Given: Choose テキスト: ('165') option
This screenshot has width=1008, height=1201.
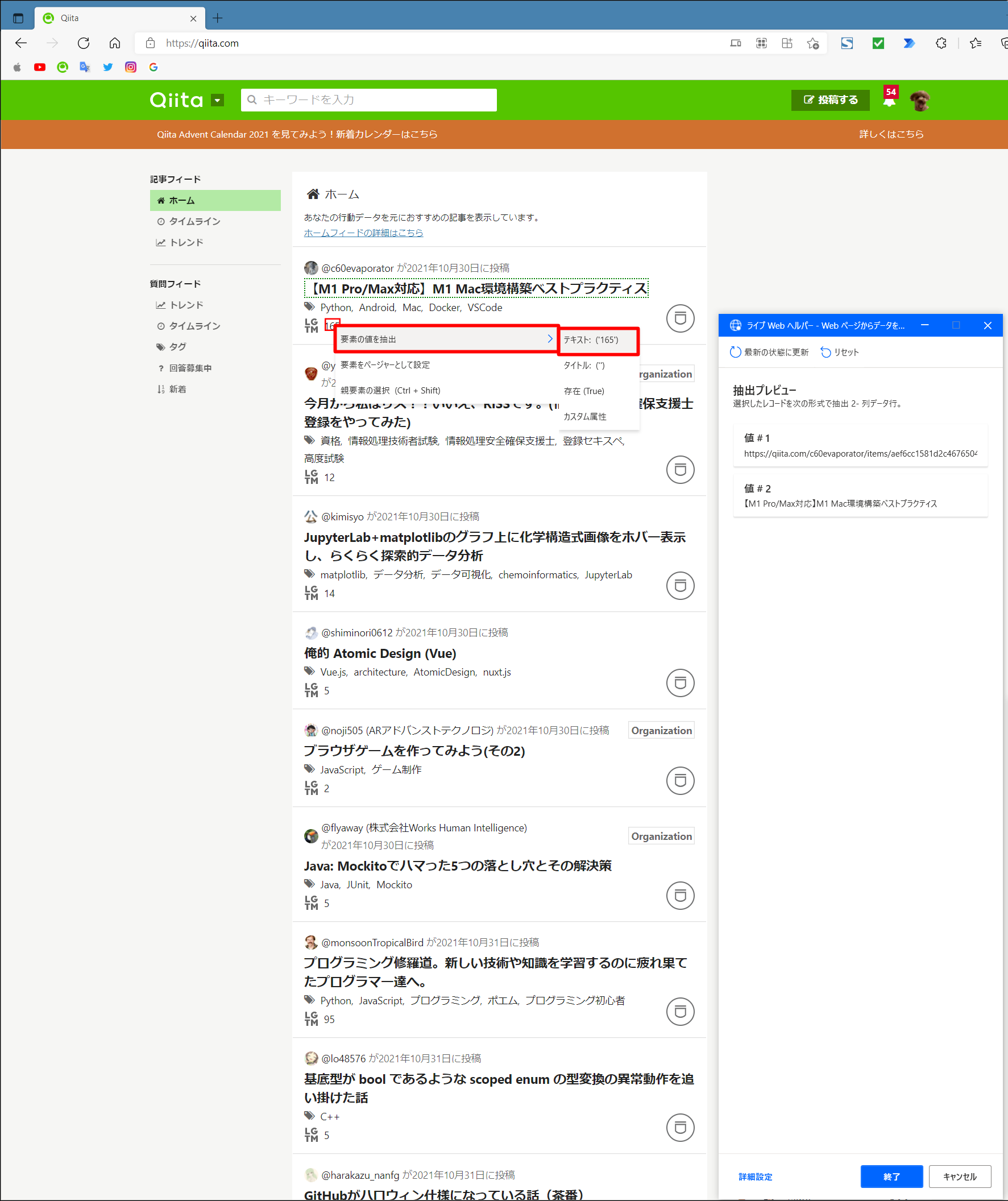Looking at the screenshot, I should [x=598, y=339].
